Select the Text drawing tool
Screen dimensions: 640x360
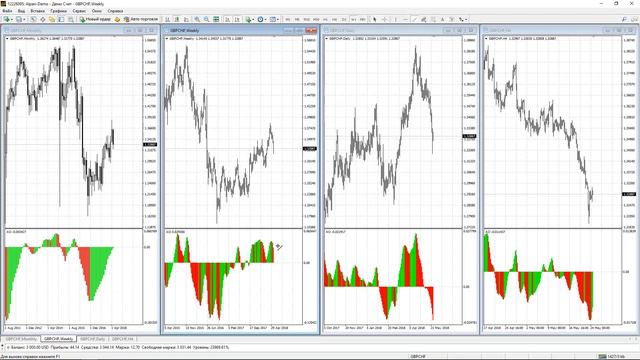442,19
